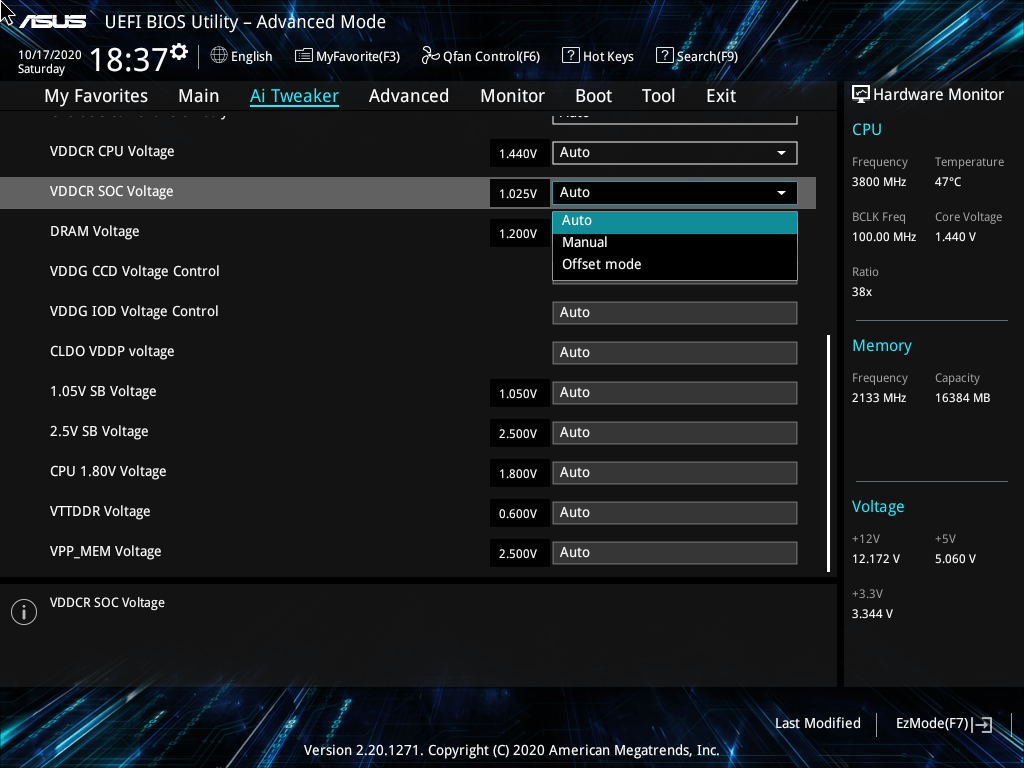Click the 10/17/2020 date text
1024x768 pixels.
tap(50, 55)
